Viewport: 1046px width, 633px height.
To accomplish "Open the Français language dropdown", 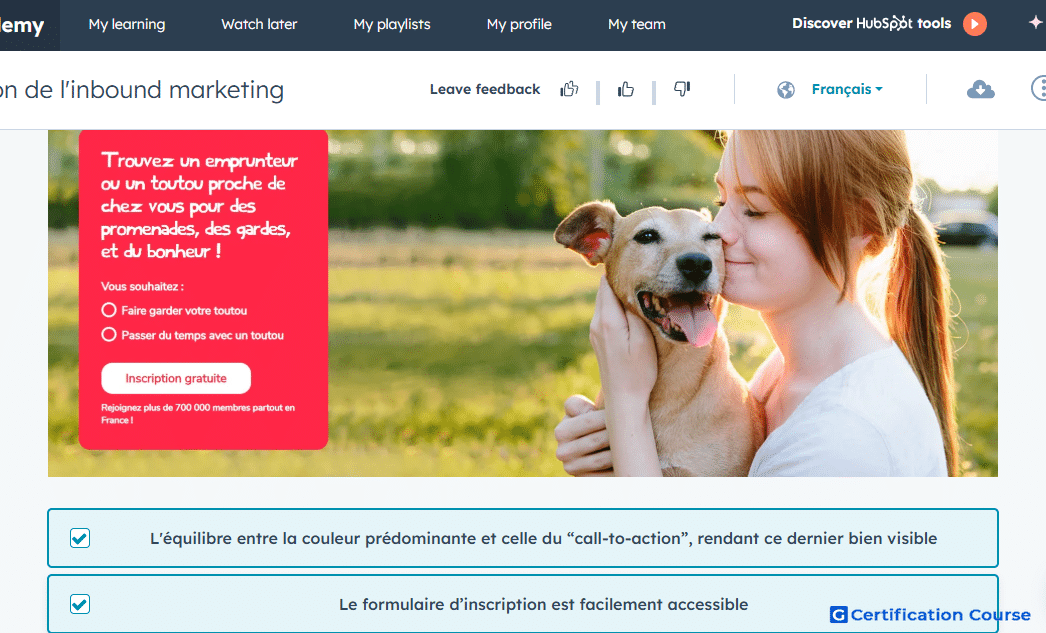I will pyautogui.click(x=847, y=89).
